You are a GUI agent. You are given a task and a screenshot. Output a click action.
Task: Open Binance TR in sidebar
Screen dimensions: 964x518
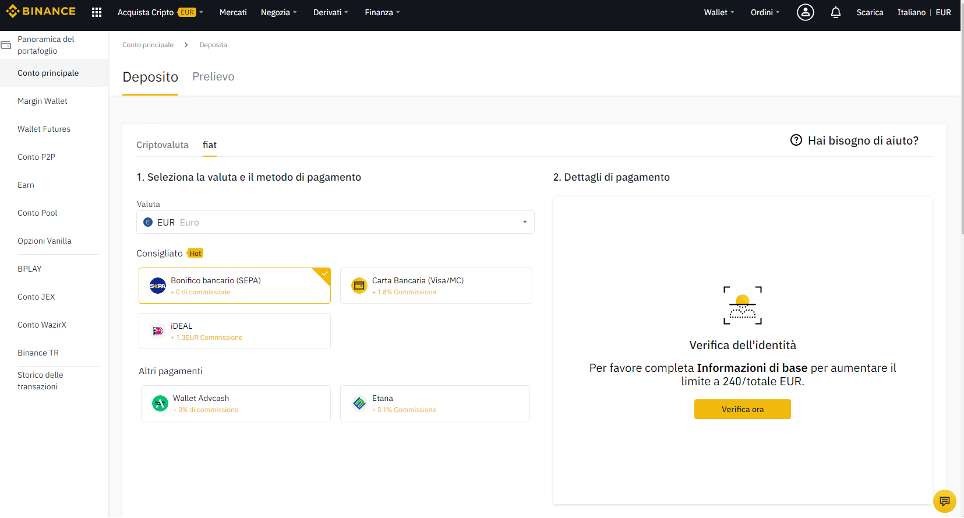pos(38,353)
